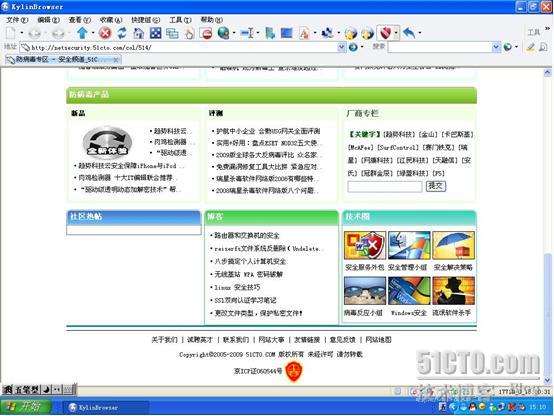Viewport: 554px width, 416px height.
Task: Go to the home page icon
Action: pos(138,33)
